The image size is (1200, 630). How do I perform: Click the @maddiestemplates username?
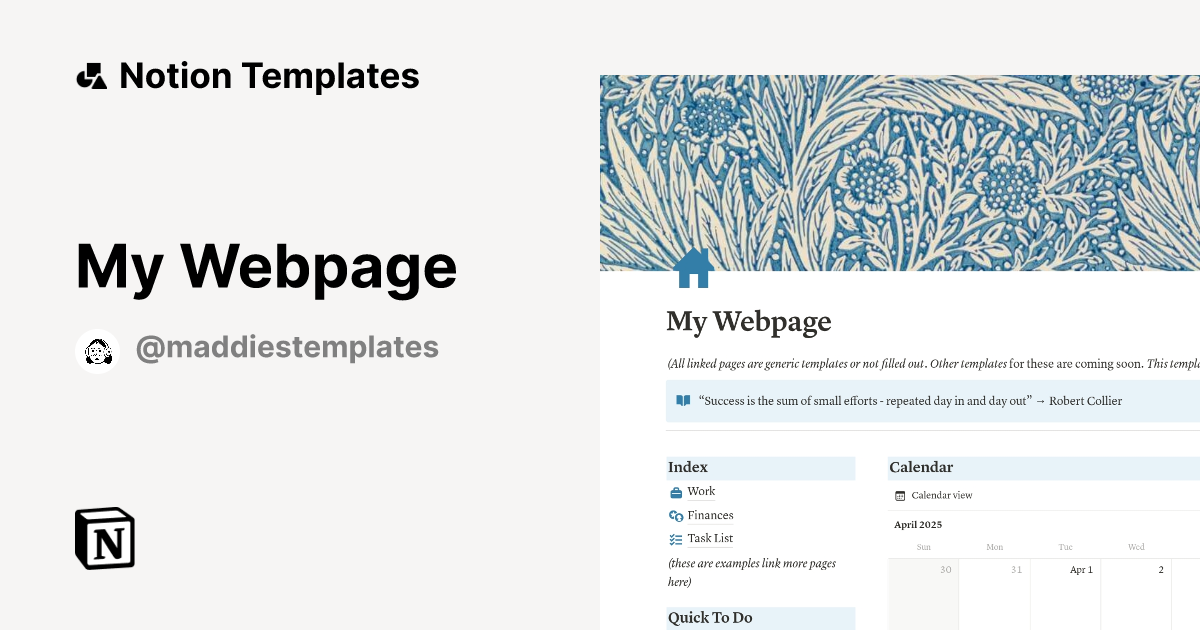(x=287, y=346)
